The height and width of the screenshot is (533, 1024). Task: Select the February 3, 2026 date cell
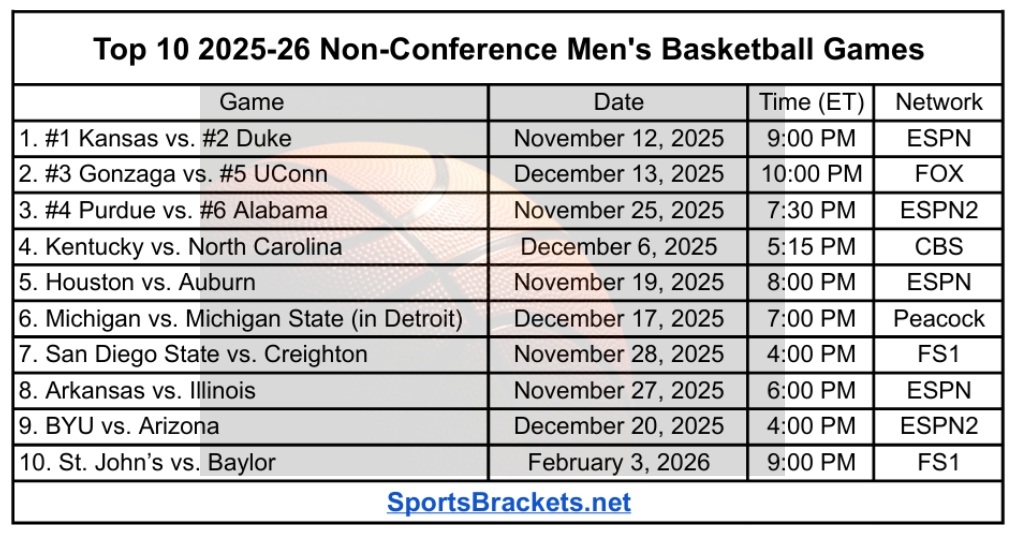(618, 462)
